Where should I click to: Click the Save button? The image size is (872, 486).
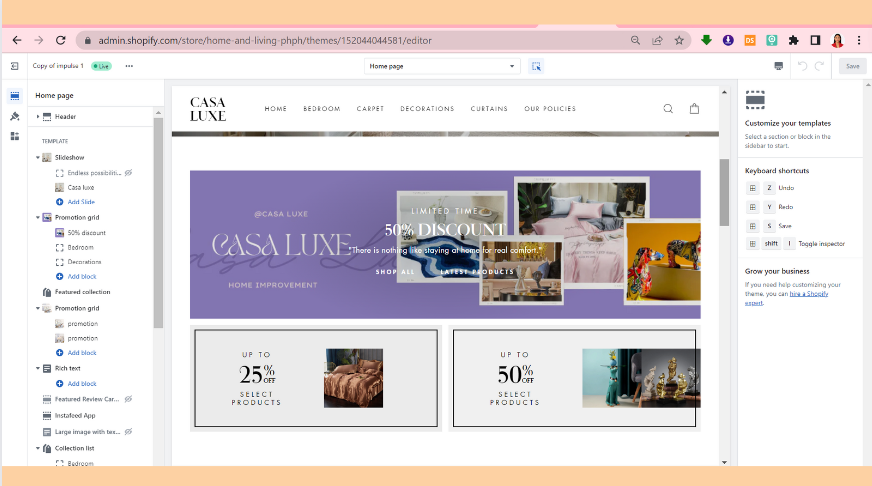pyautogui.click(x=853, y=66)
